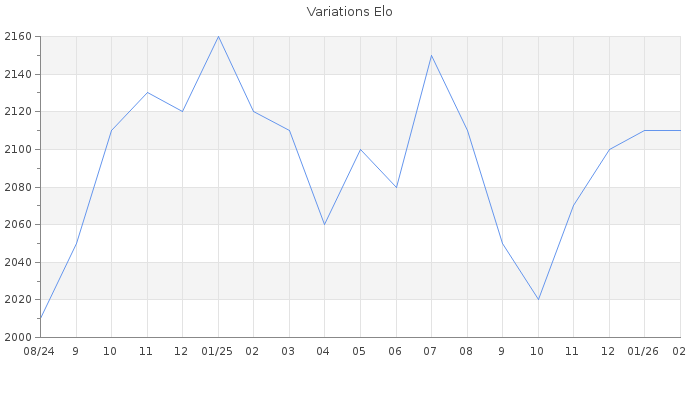The height and width of the screenshot is (400, 700).
Task: Select the 2140 y-axis label
Action: pyautogui.click(x=17, y=74)
